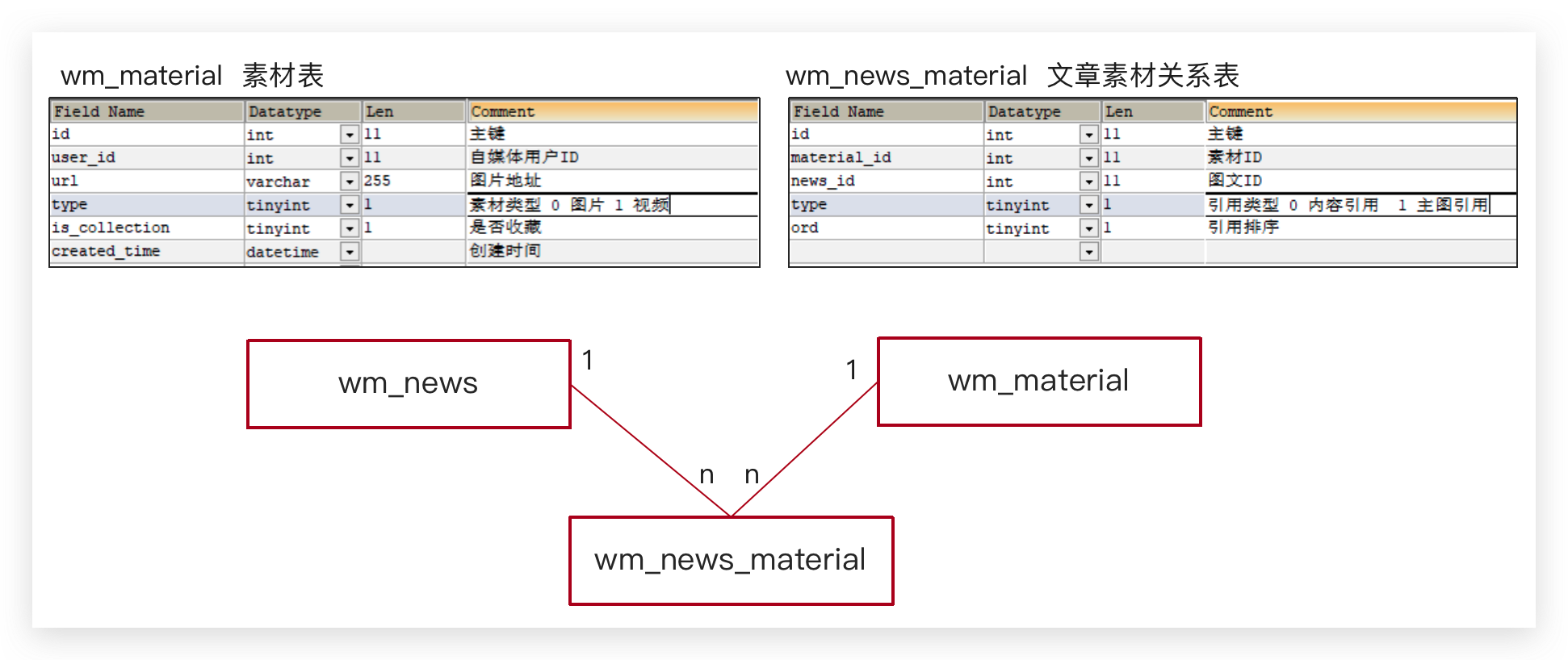Viewport: 1568px width, 660px height.
Task: Click Field Name header in wm_material table
Action: pos(147,111)
